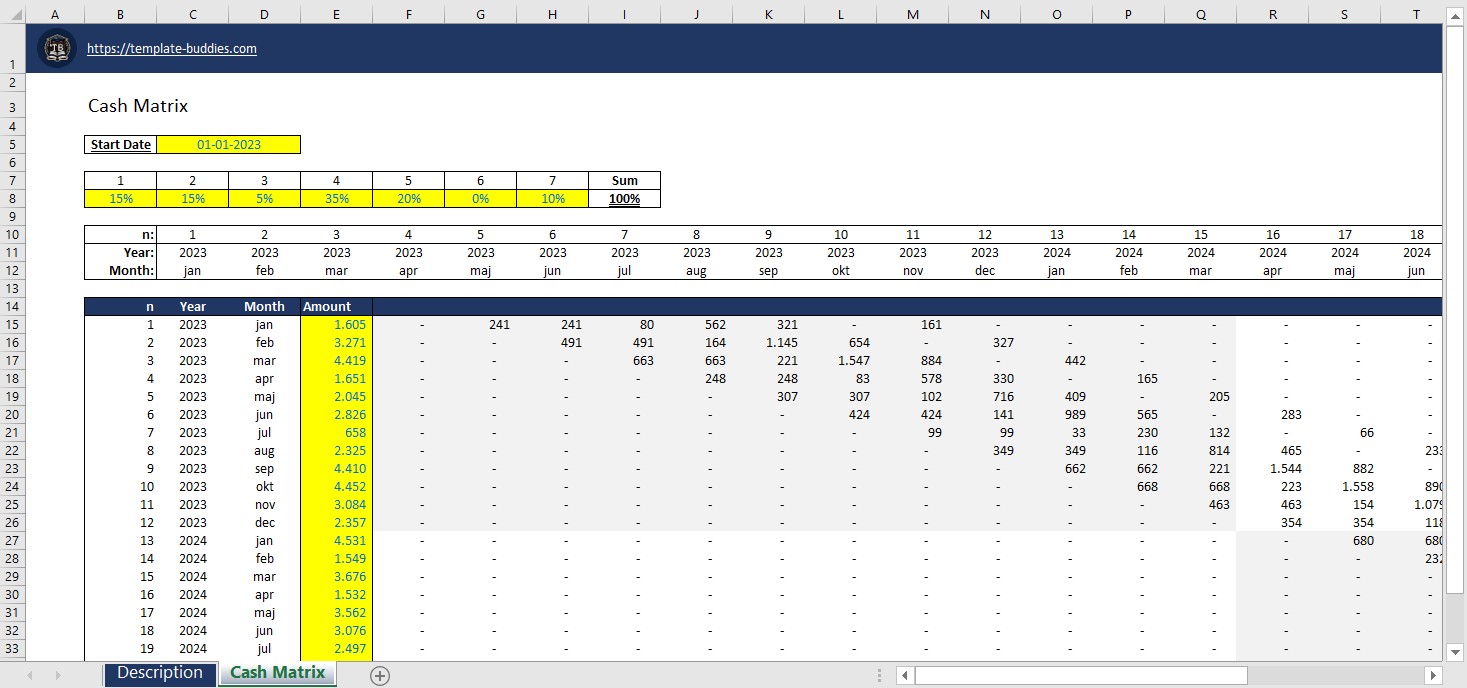The image size is (1467, 688).
Task: Select the yellow 35% percentage cell
Action: click(x=336, y=198)
